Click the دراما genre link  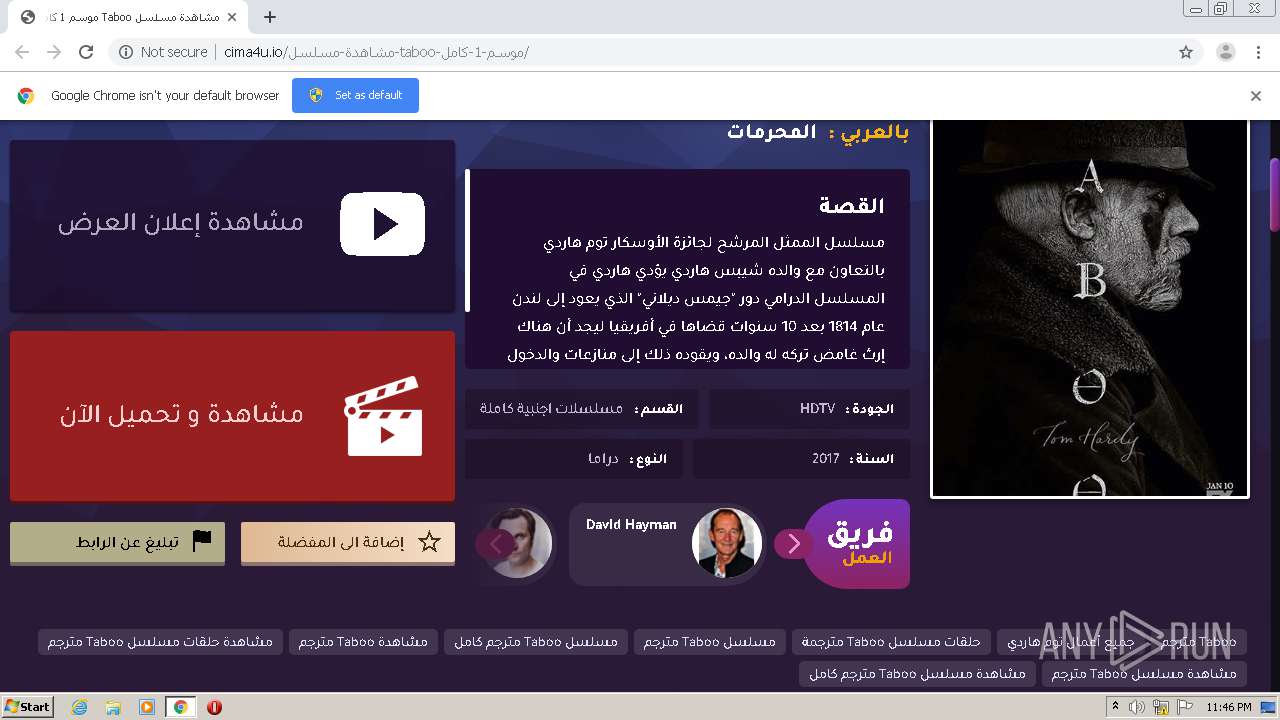click(x=603, y=458)
